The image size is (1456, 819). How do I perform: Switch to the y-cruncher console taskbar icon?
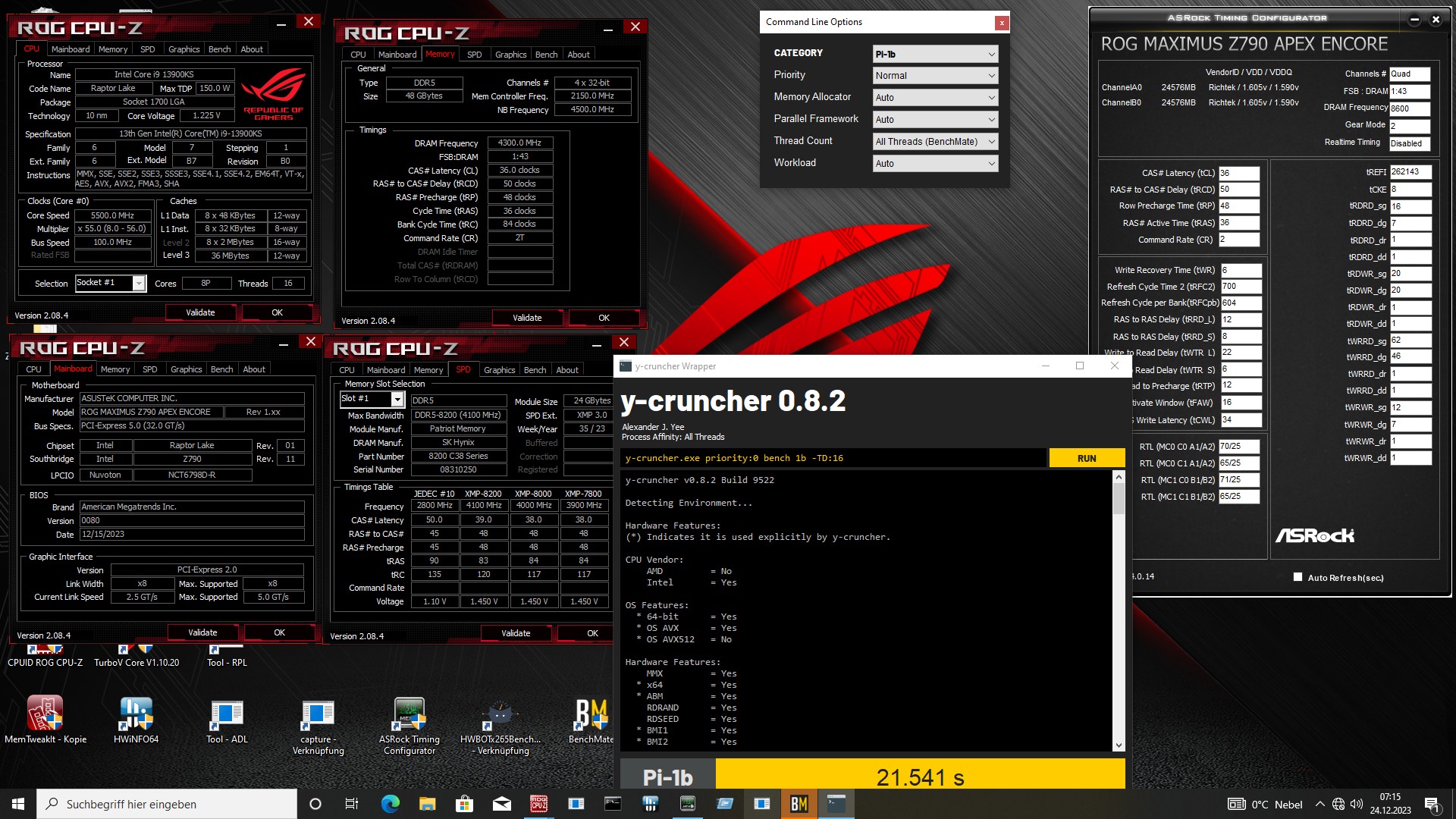coord(836,804)
